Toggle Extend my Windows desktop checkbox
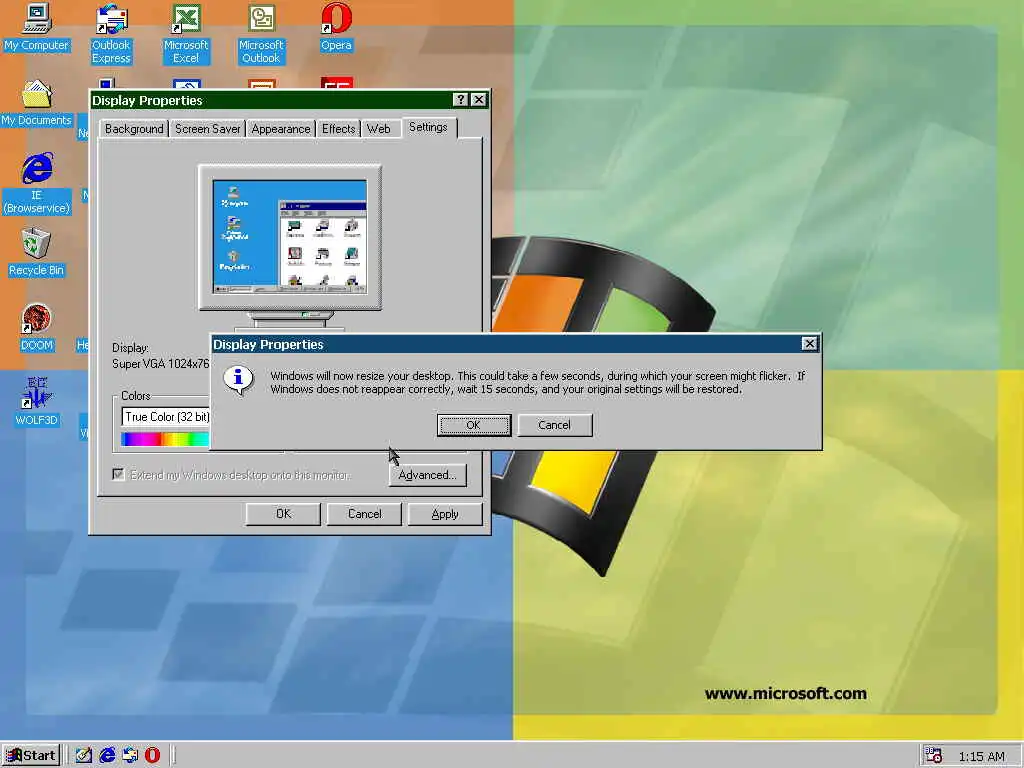This screenshot has width=1024, height=768. 118,474
